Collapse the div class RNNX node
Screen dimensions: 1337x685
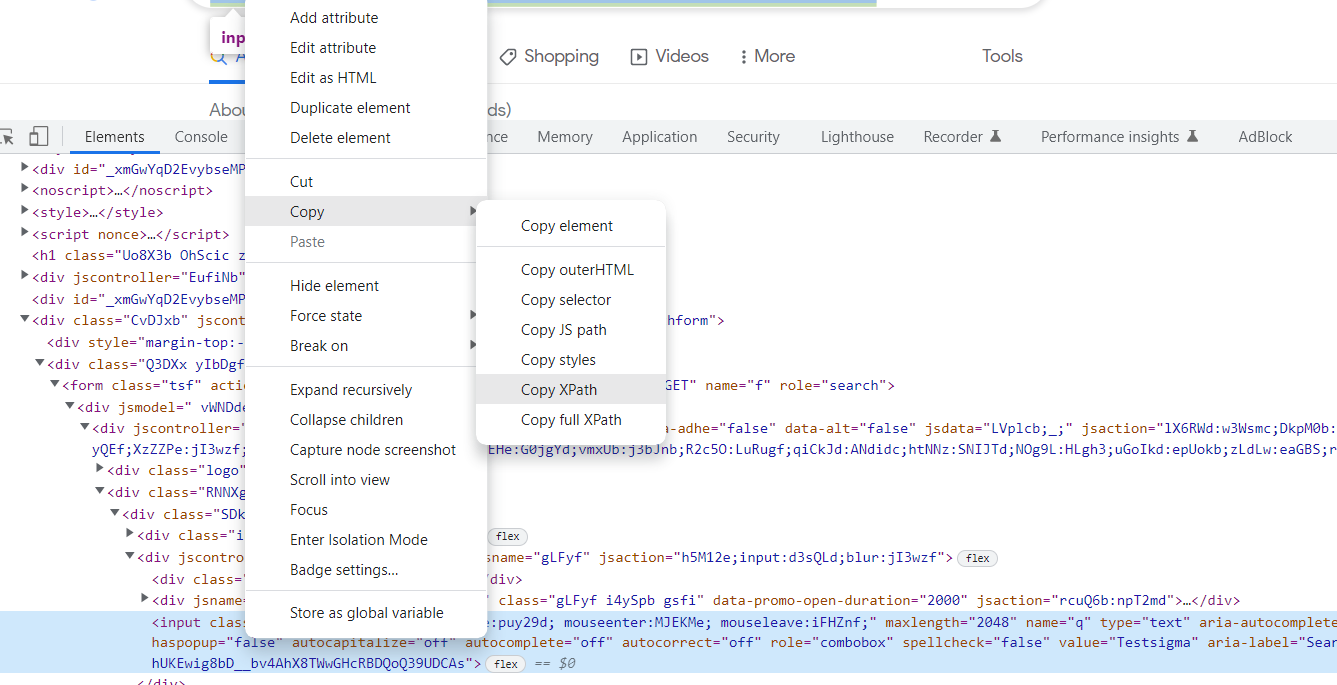pyautogui.click(x=100, y=492)
